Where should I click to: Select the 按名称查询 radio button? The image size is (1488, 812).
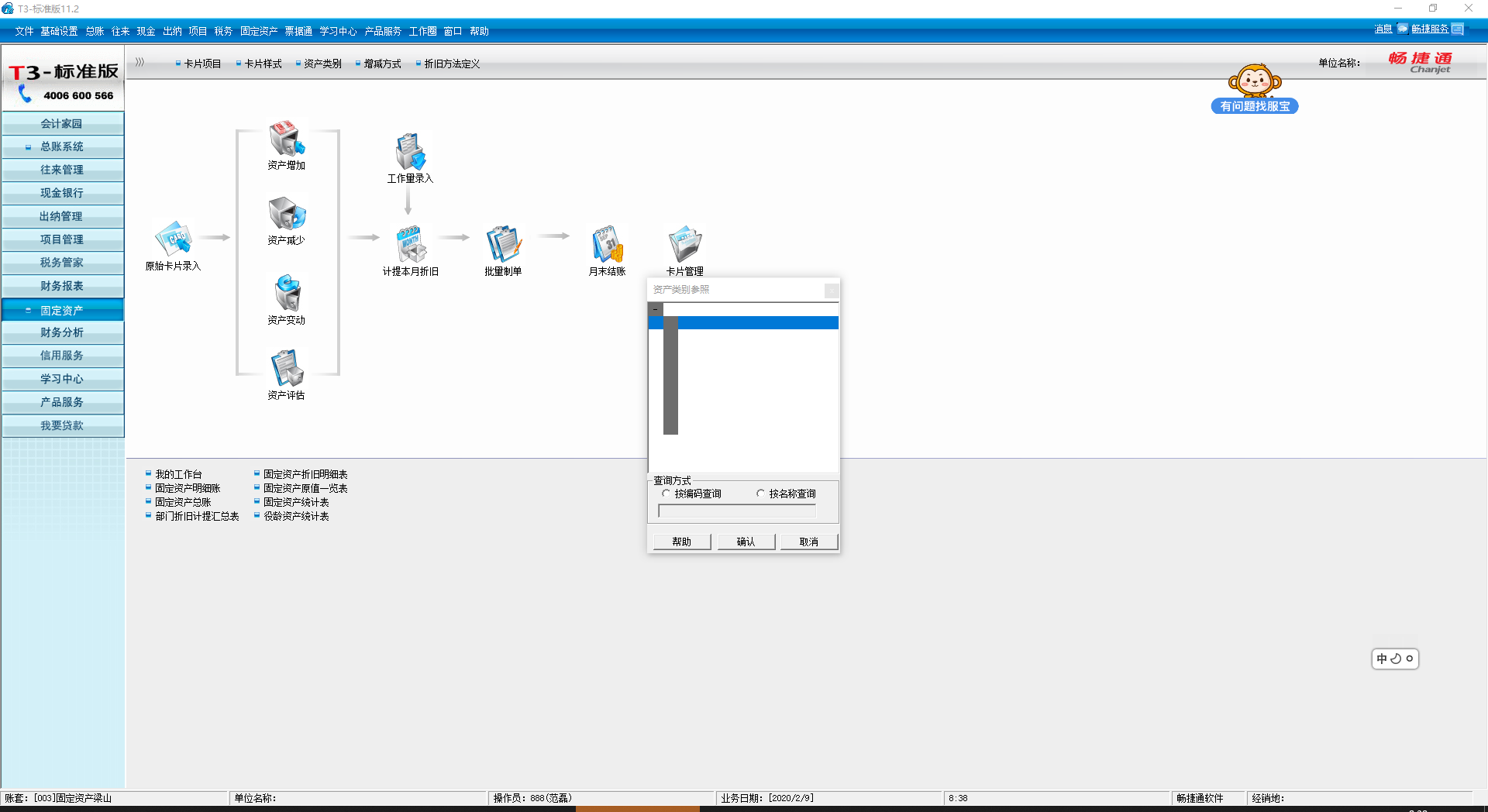(x=760, y=494)
